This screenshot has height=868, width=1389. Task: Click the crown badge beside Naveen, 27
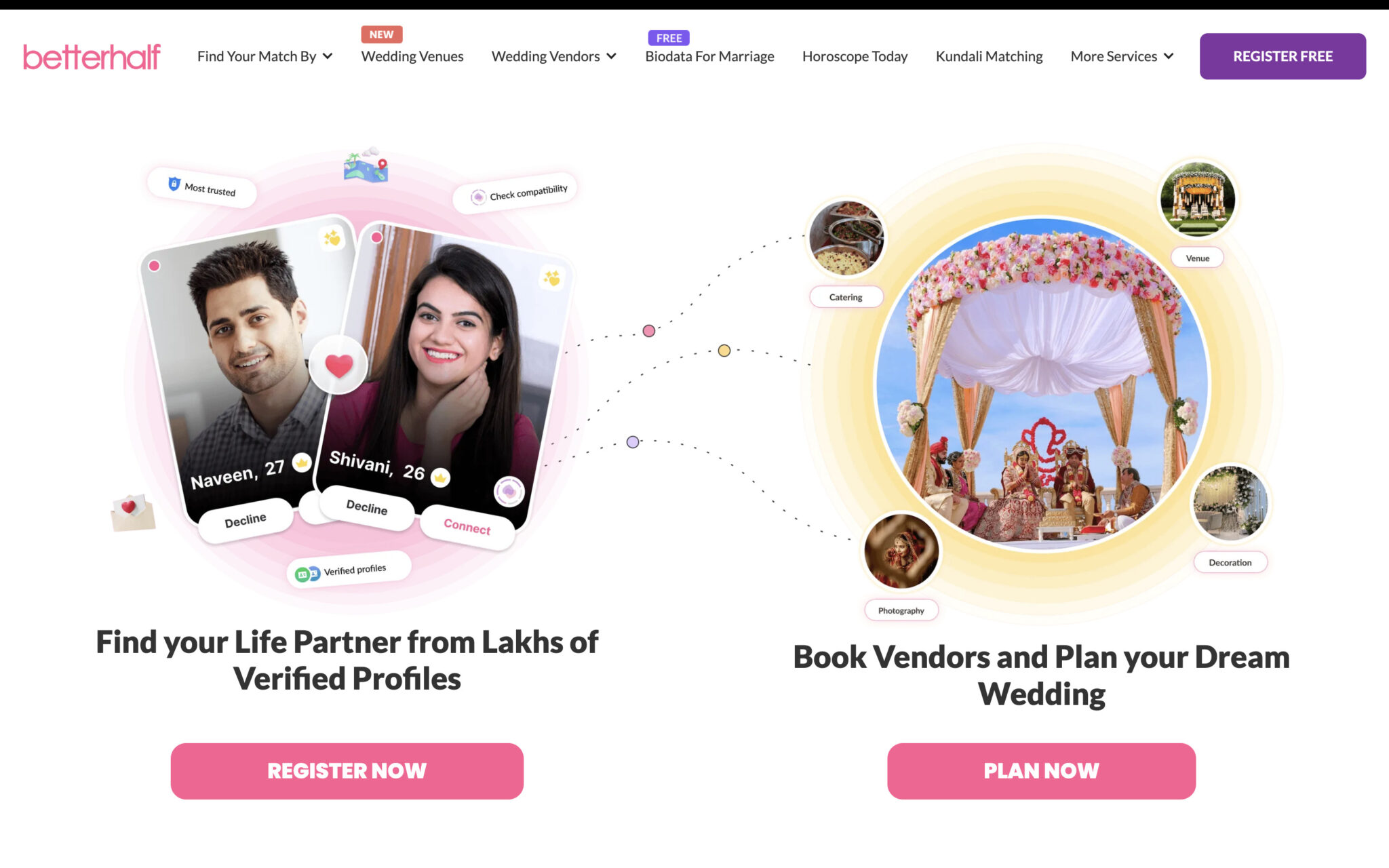(301, 462)
